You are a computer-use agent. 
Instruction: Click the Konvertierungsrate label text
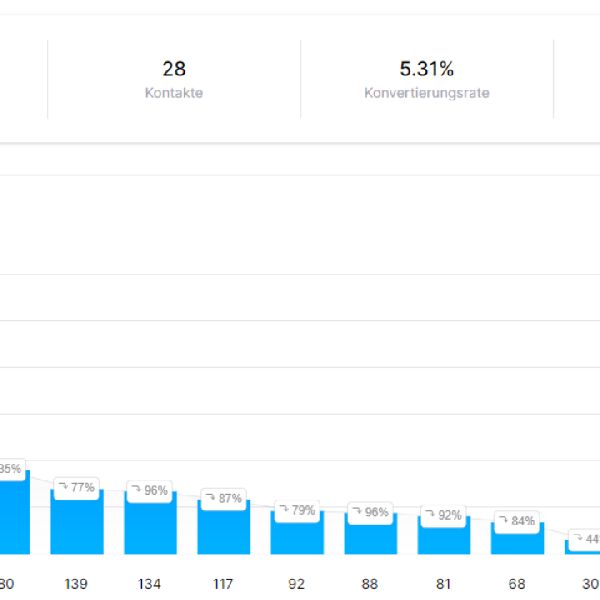pos(427,92)
